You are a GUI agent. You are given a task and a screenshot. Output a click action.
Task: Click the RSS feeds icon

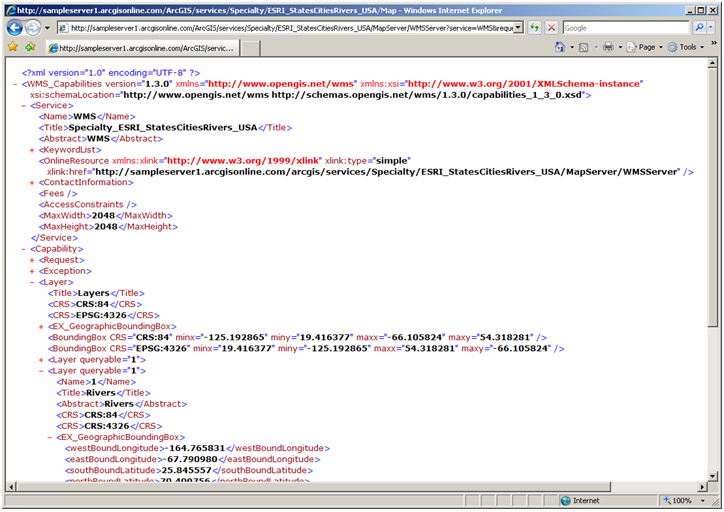(584, 47)
